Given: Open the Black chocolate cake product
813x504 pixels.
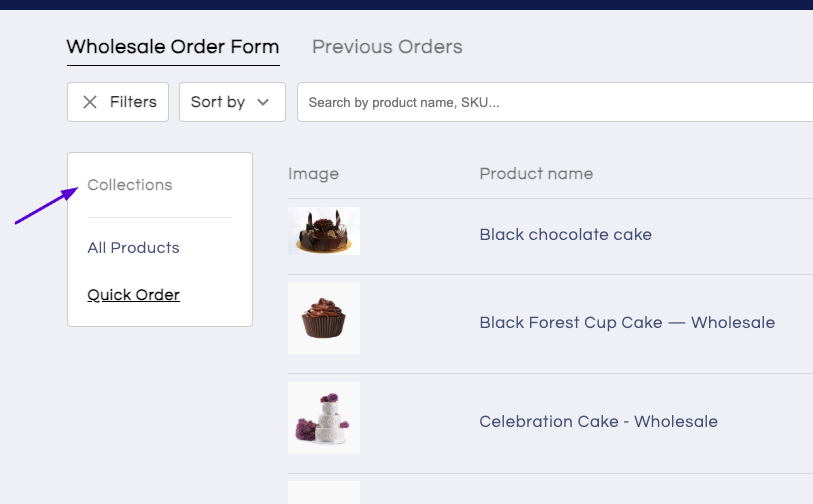Looking at the screenshot, I should [x=565, y=234].
